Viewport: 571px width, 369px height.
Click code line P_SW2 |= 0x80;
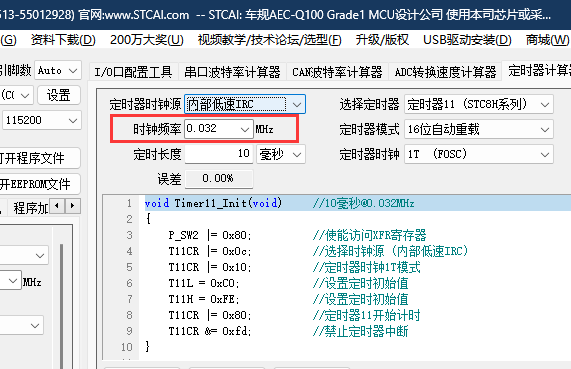tap(210, 235)
